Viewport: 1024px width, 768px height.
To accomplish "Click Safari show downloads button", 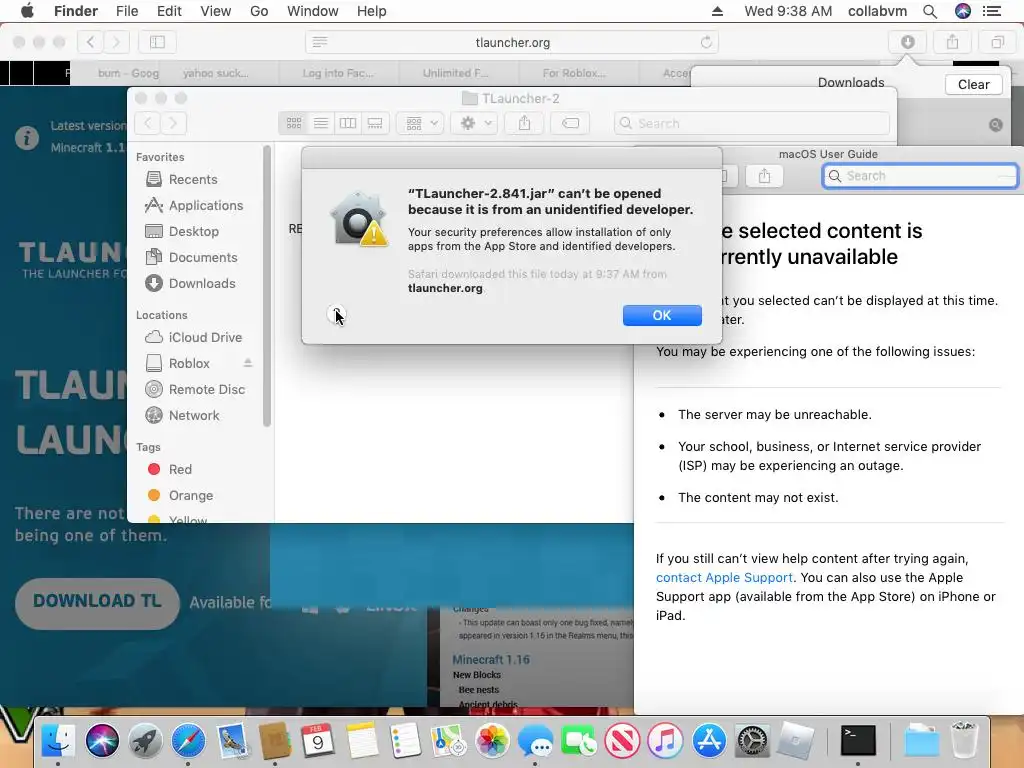I will point(908,42).
